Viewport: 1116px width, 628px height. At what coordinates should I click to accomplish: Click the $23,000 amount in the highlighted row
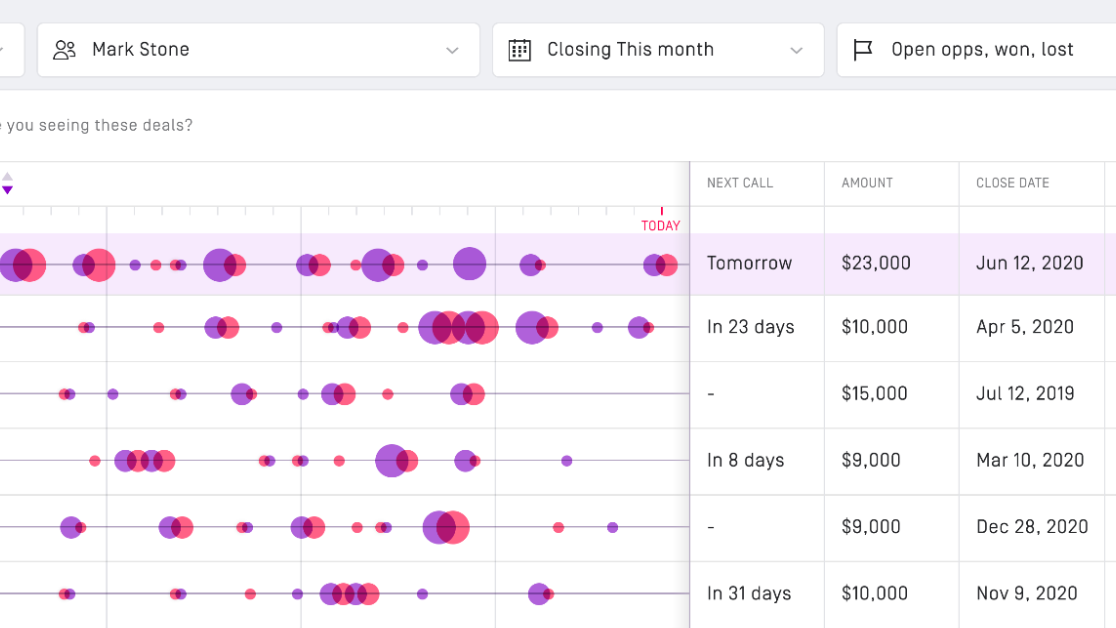pyautogui.click(x=875, y=264)
